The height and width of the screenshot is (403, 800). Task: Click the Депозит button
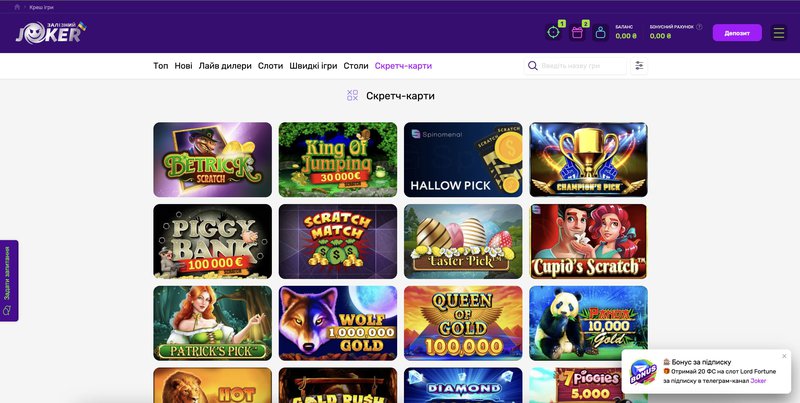pyautogui.click(x=737, y=33)
